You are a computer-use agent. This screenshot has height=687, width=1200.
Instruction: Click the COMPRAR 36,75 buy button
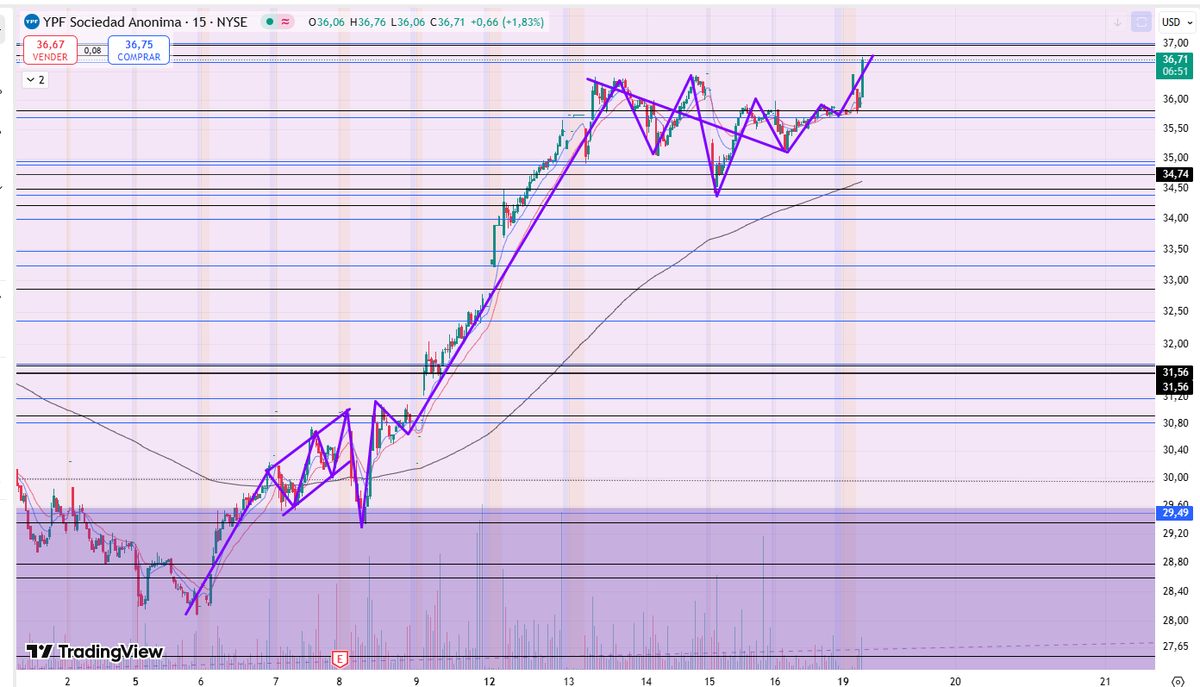tap(139, 50)
